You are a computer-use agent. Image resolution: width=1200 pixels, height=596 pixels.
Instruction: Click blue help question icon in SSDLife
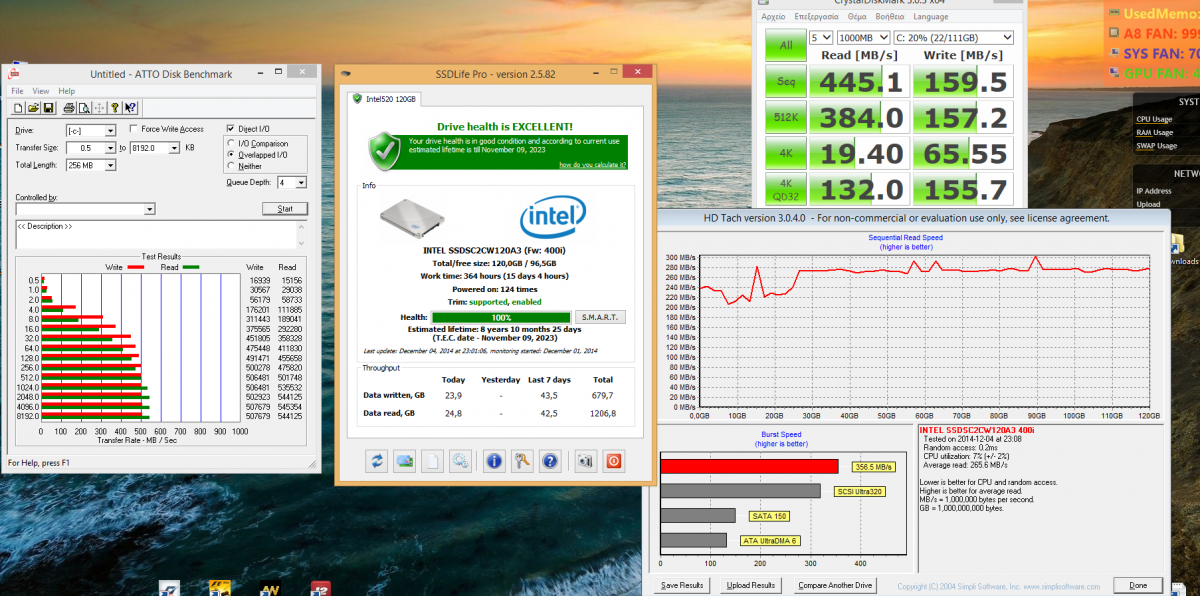tap(549, 461)
